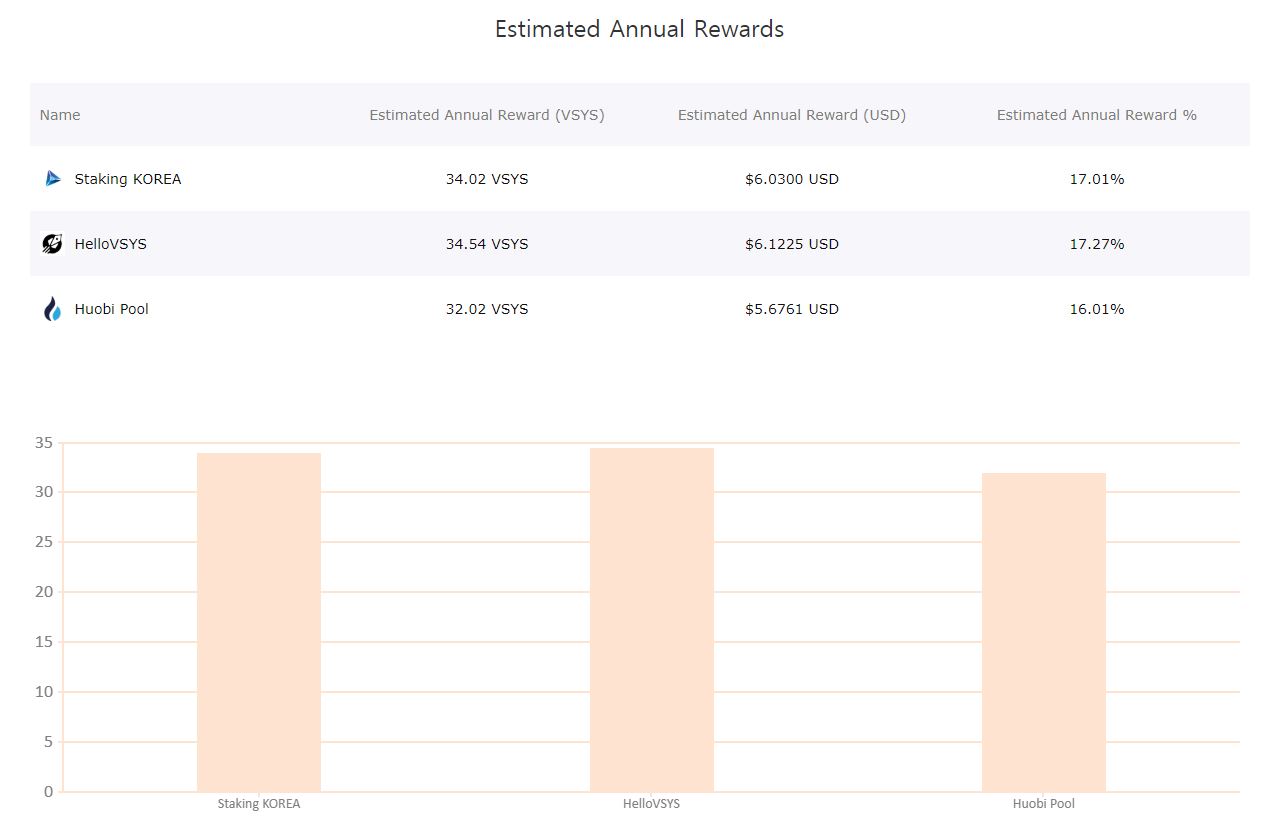Click the HelloVSYS chart bar
Screen dimensions: 1266x821
(x=652, y=620)
